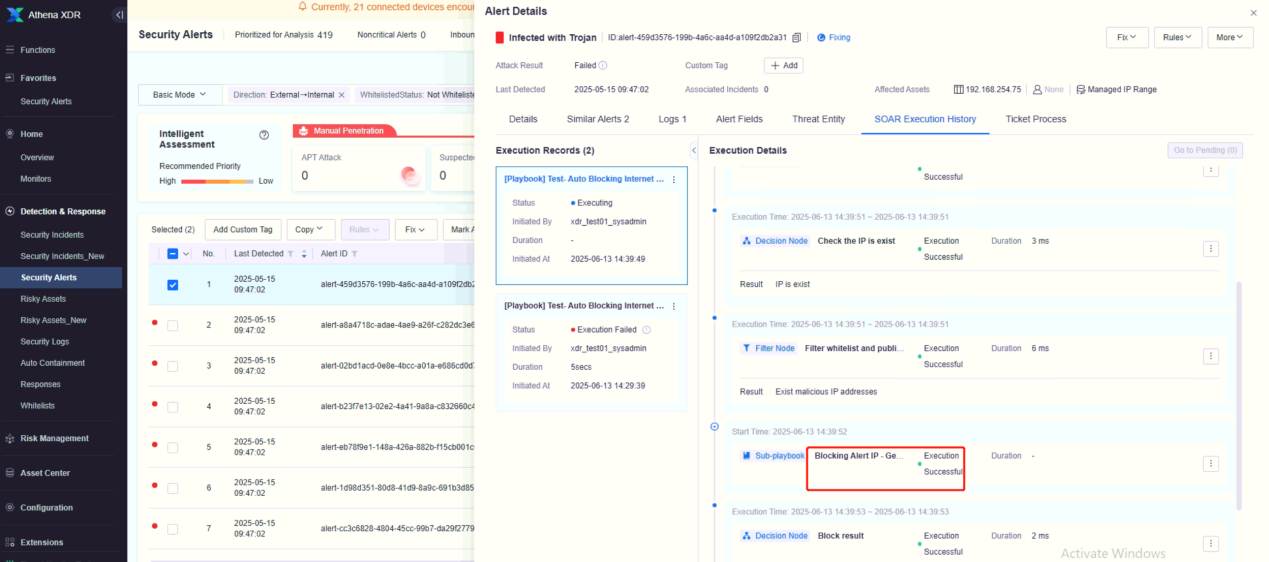This screenshot has width=1269, height=562.
Task: Click the Managed IP Range icon
Action: point(1080,90)
